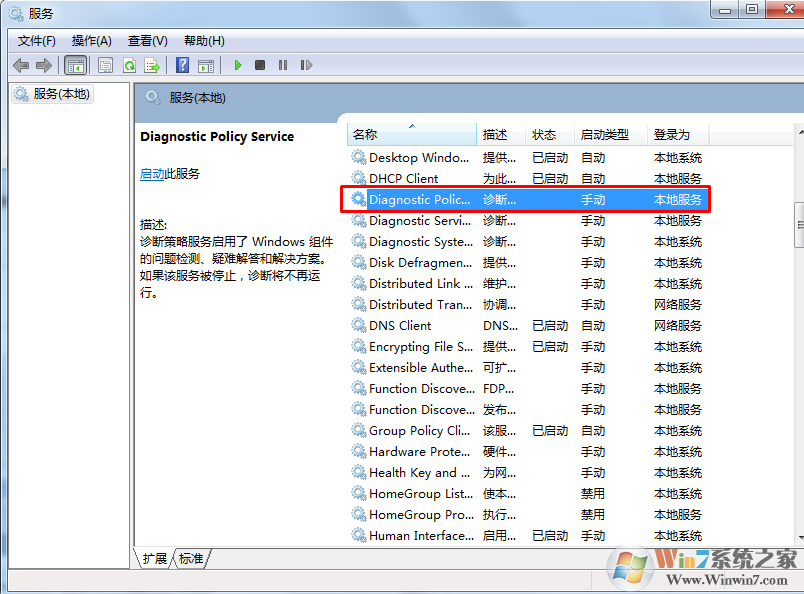Open the 文件(F) menu
This screenshot has width=804, height=594.
(37, 41)
